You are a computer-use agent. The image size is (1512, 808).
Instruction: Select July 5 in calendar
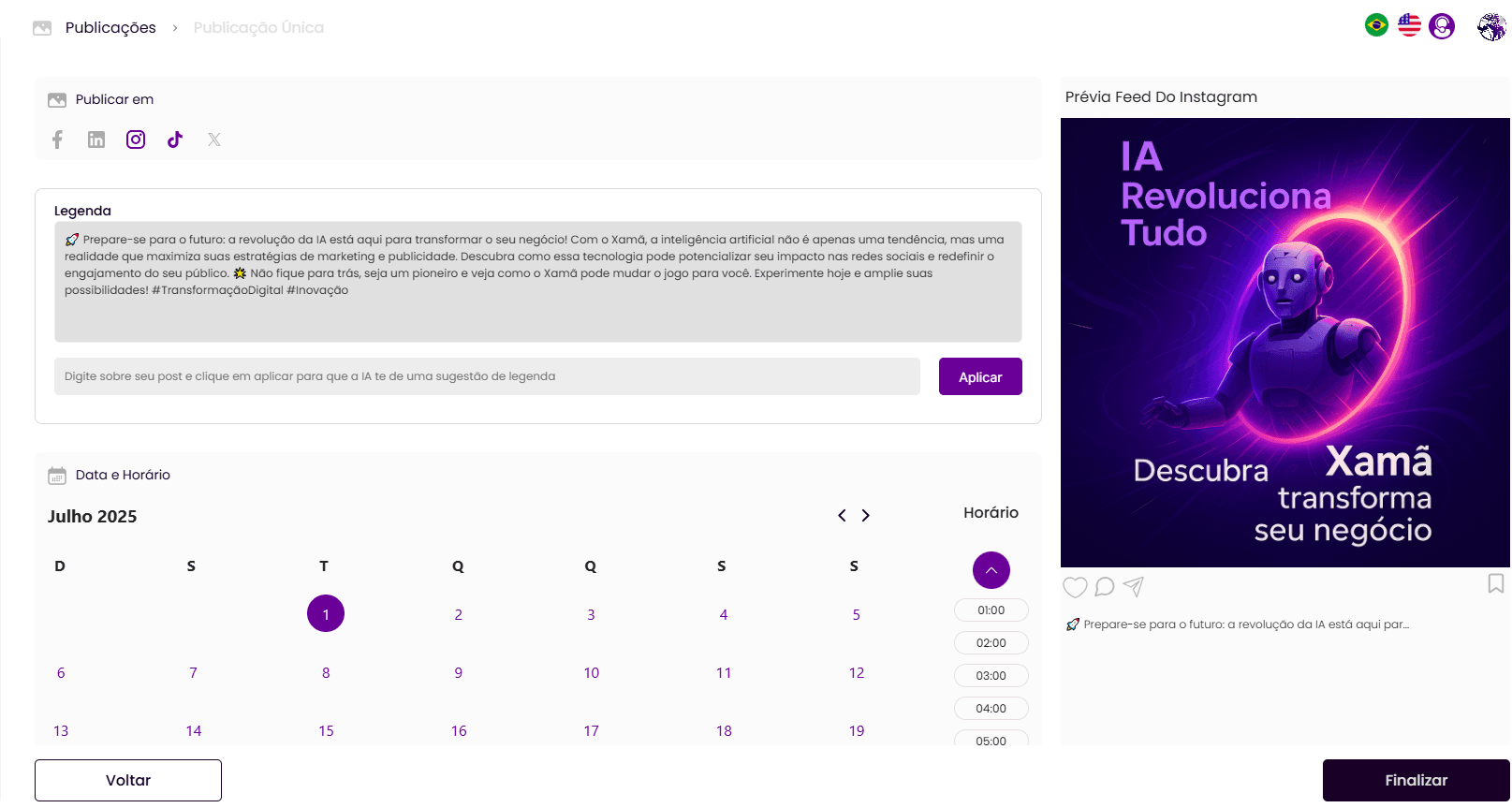click(x=856, y=615)
